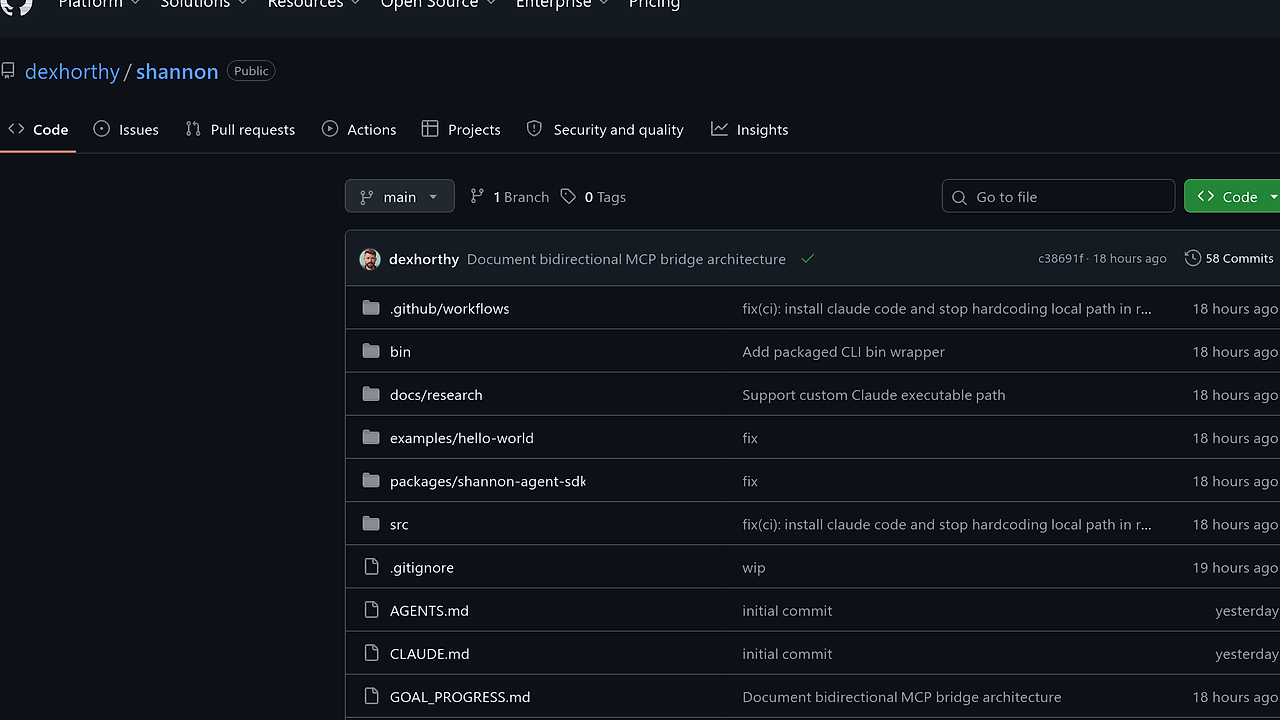The height and width of the screenshot is (720, 1280).
Task: Open the latest commit message in the commit bar
Action: (626, 259)
